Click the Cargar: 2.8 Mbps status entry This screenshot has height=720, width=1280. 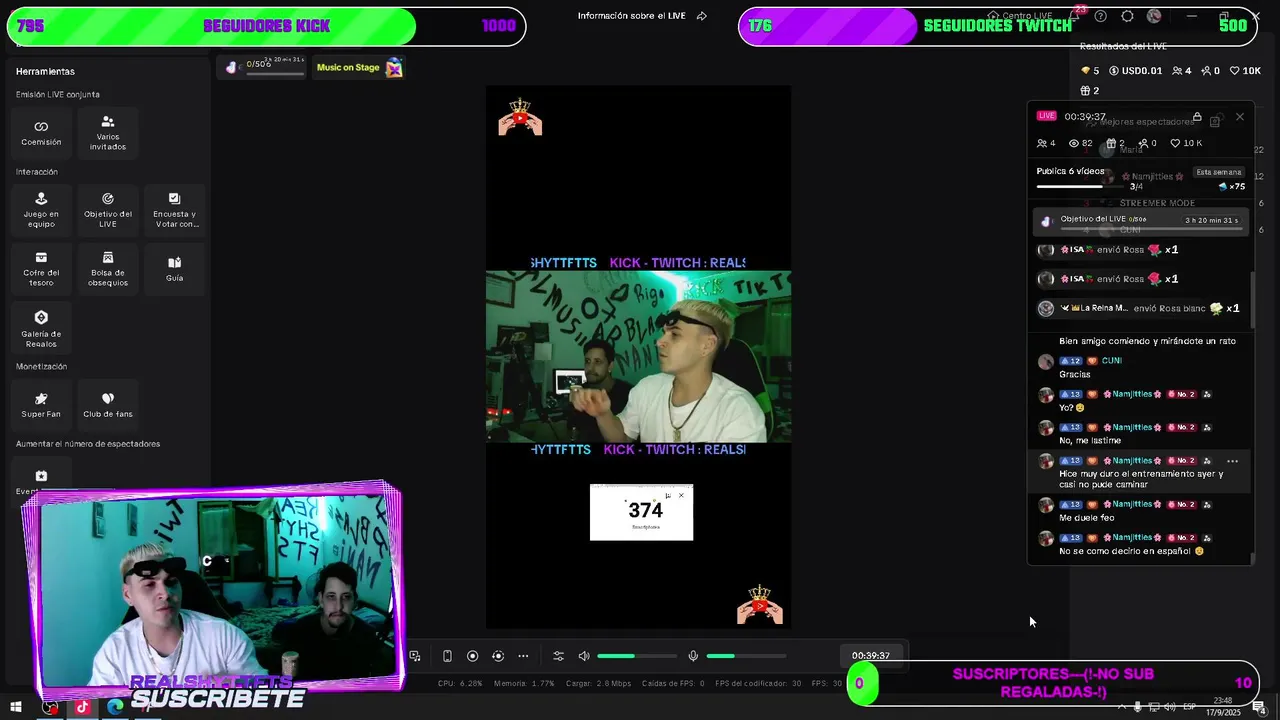[x=598, y=684]
